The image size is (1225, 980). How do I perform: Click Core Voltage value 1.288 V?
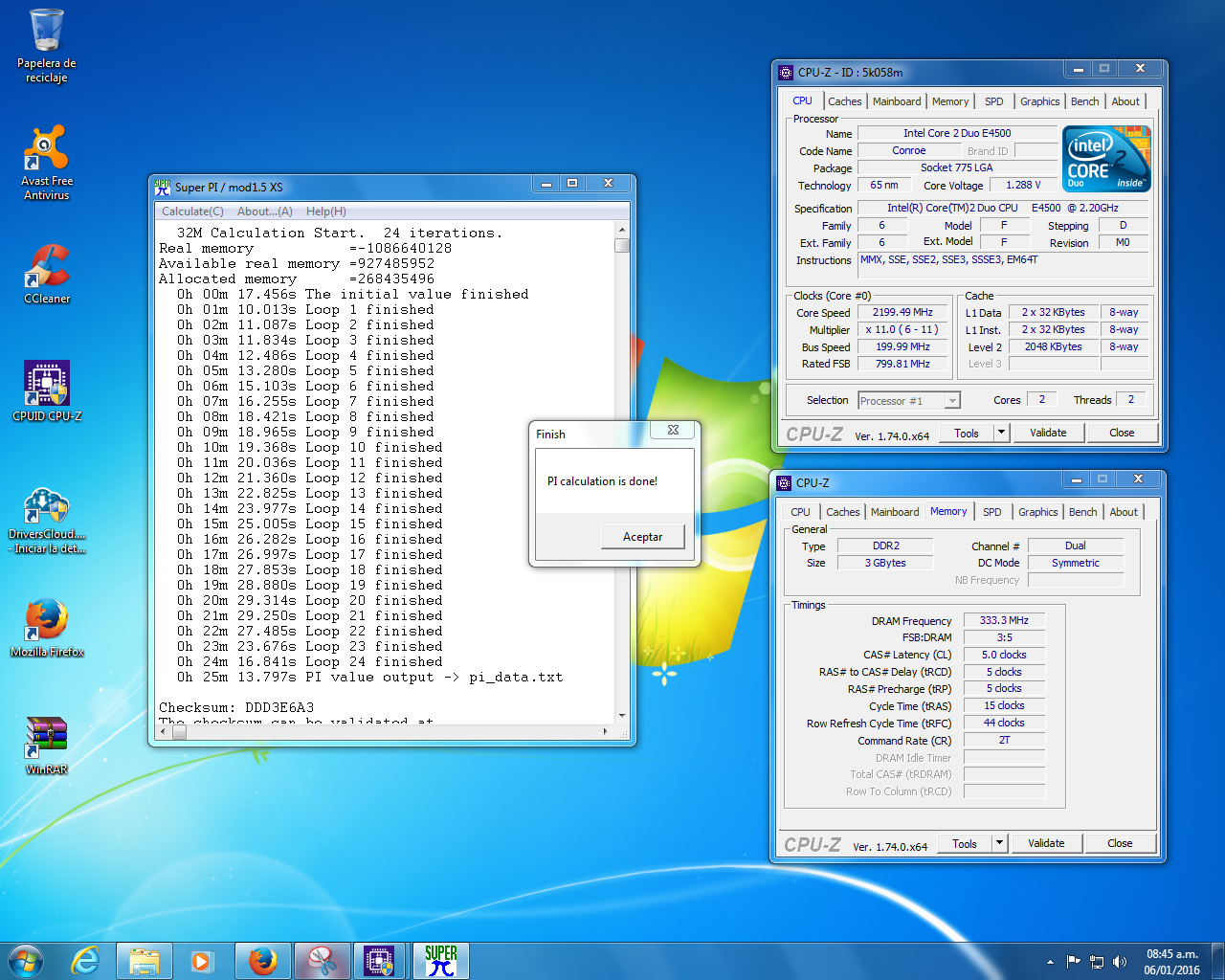[x=1023, y=186]
